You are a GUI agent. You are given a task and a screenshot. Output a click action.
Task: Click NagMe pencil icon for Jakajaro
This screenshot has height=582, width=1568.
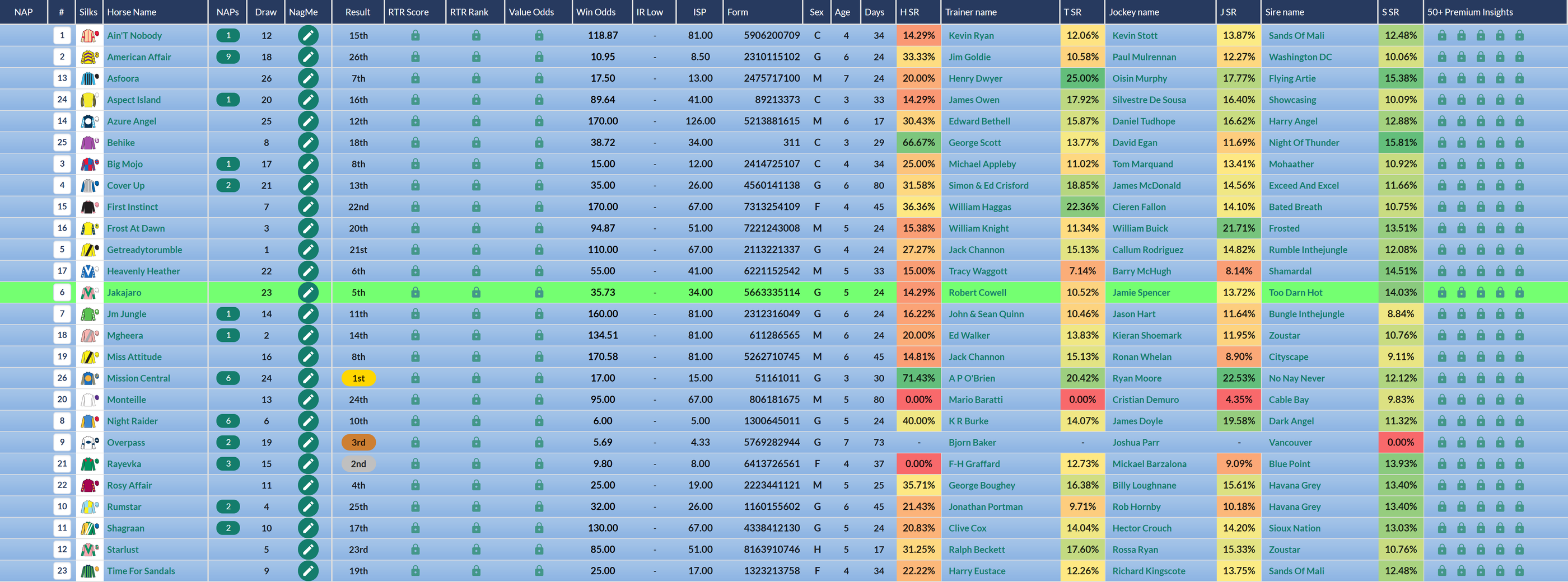308,293
